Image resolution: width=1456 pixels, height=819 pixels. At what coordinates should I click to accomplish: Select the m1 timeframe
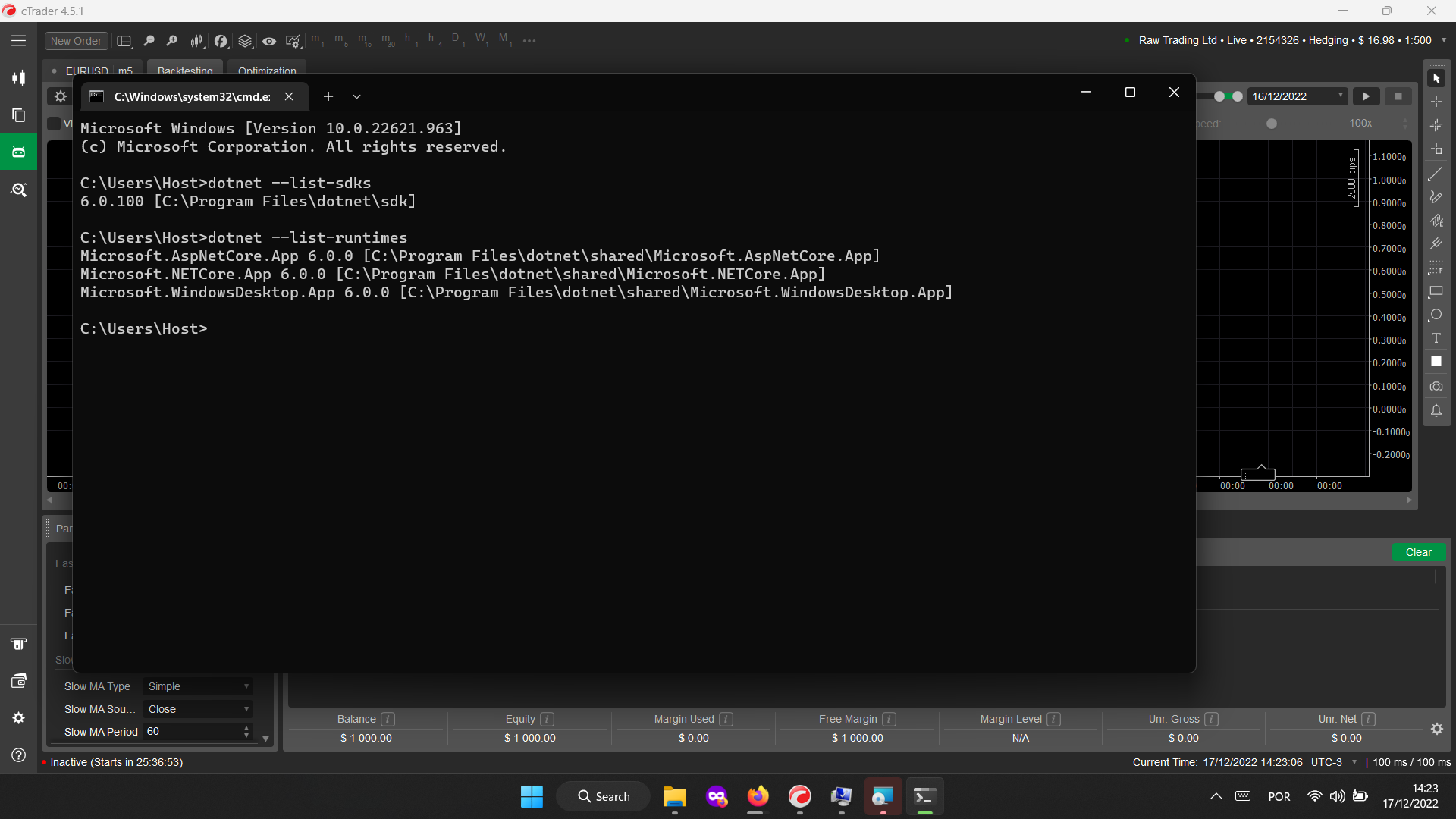point(317,39)
